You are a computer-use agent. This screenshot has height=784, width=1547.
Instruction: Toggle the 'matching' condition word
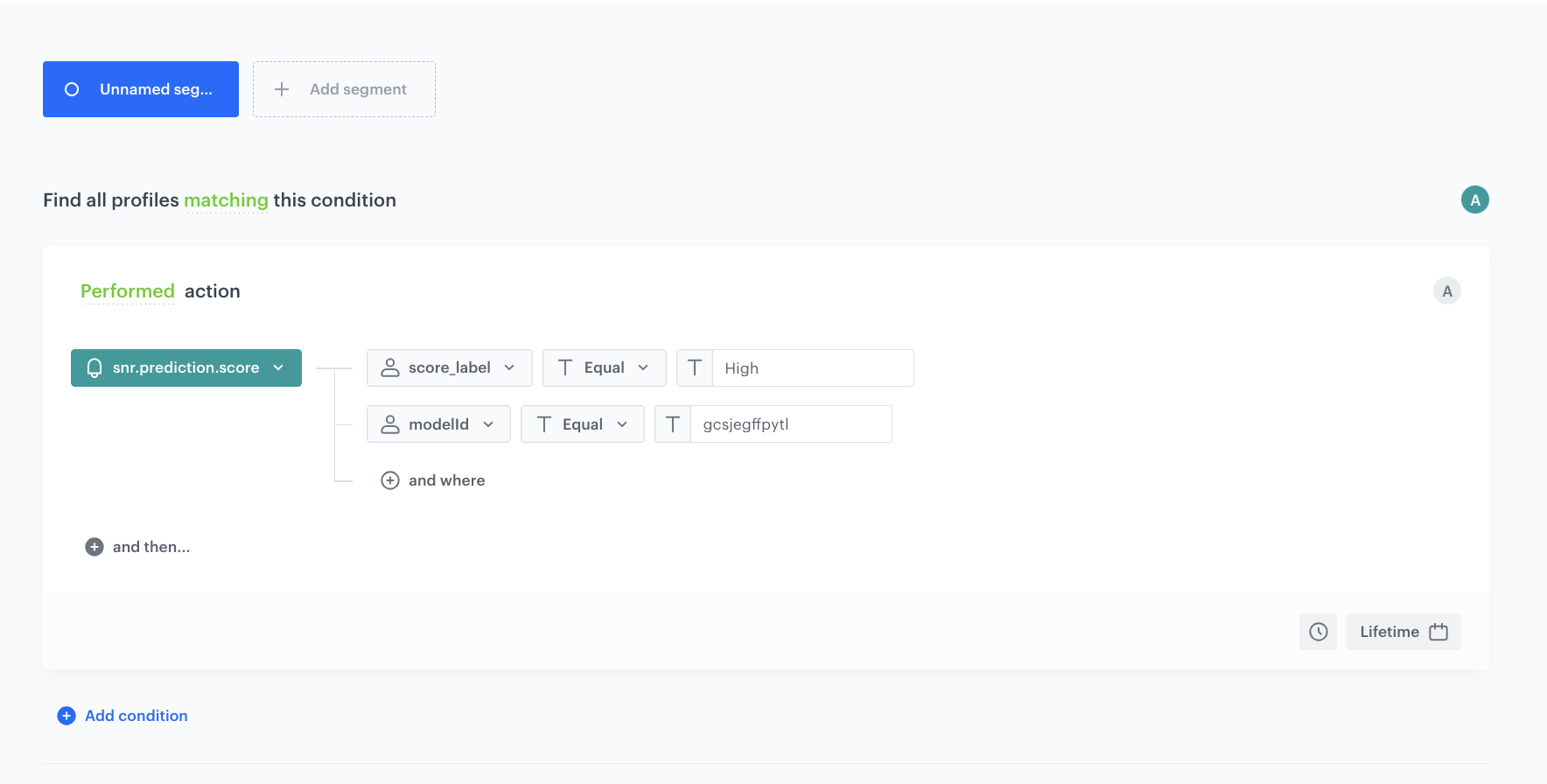click(226, 200)
